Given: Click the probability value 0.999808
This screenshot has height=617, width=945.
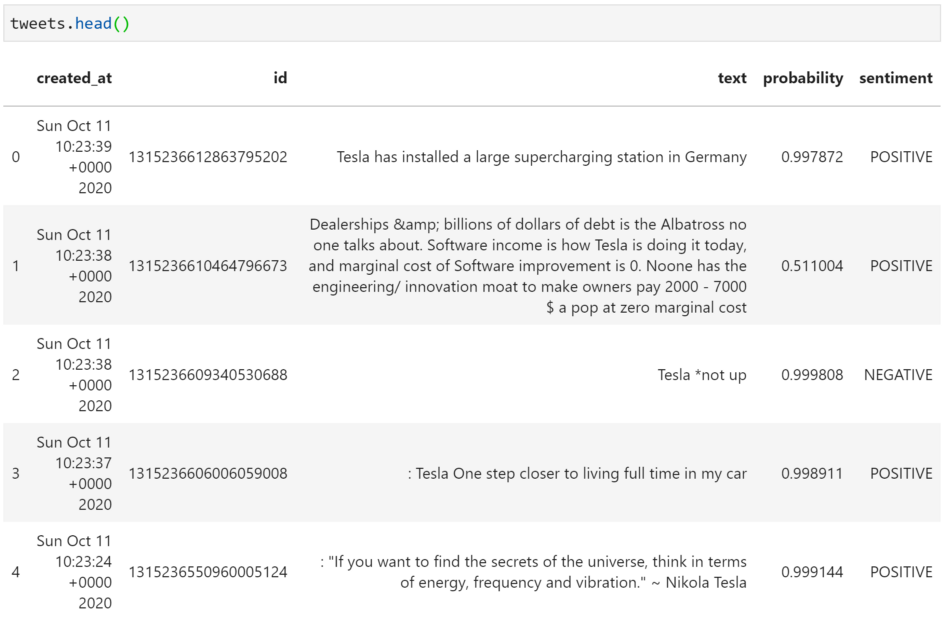Looking at the screenshot, I should point(812,375).
